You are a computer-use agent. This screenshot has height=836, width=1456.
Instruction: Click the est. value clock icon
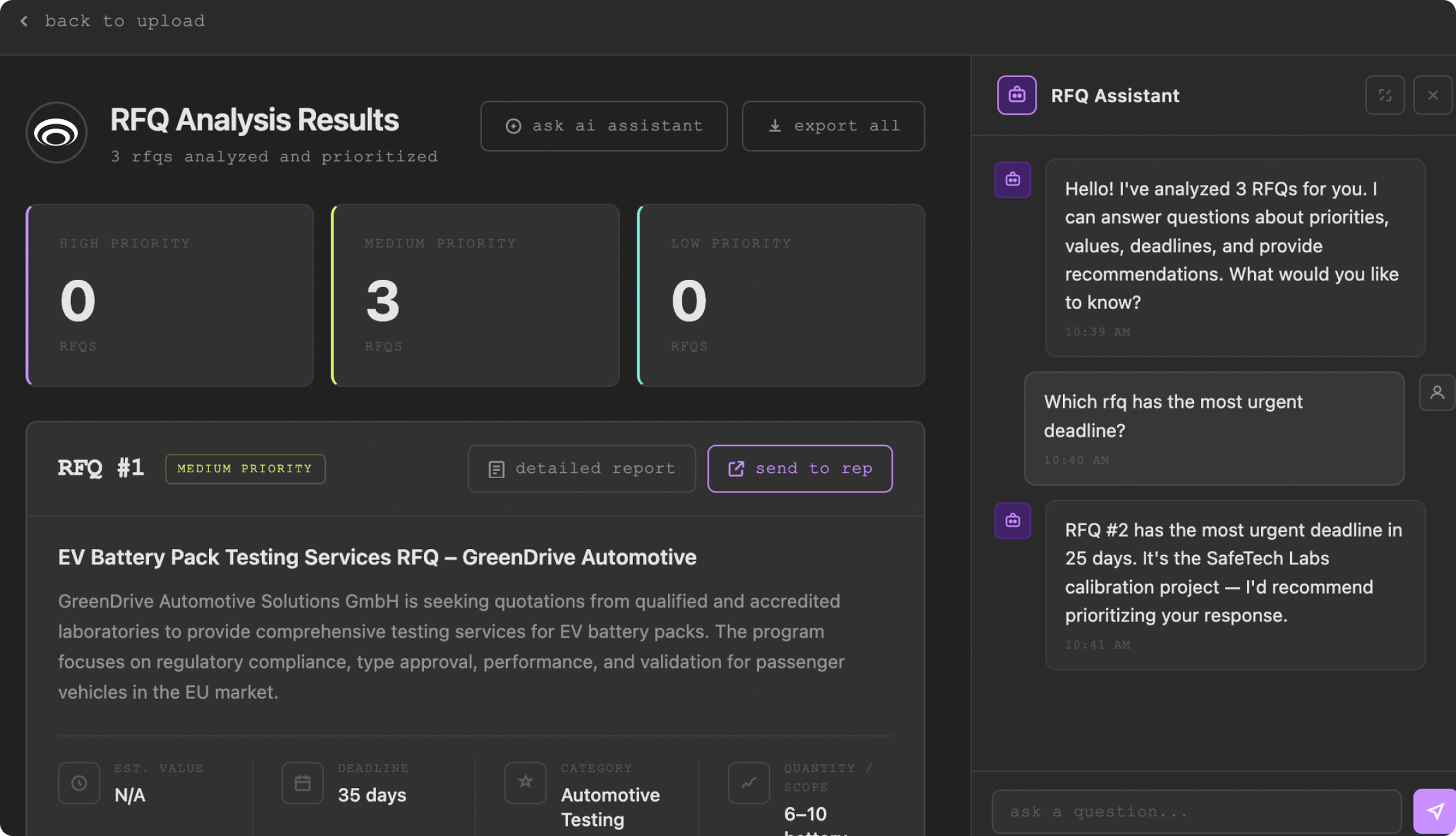(79, 783)
